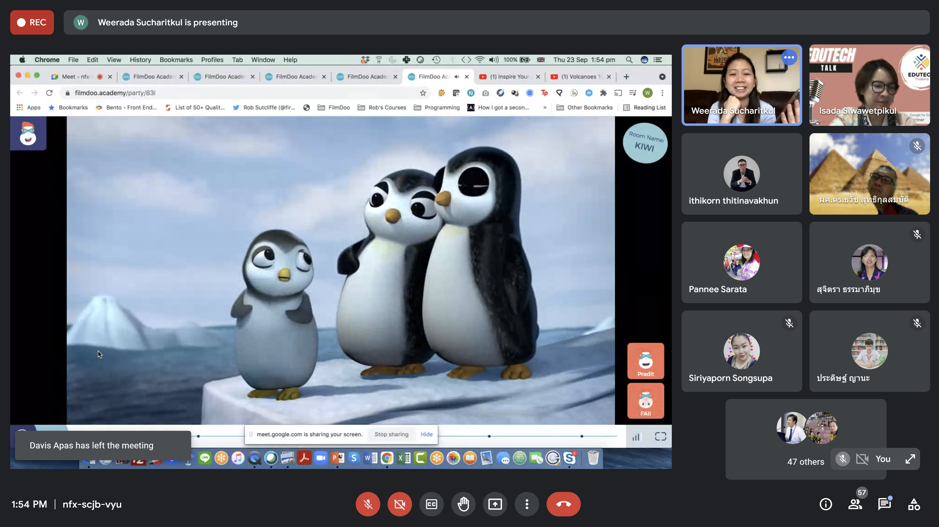The width and height of the screenshot is (939, 527).
Task: Click Stop sharing button
Action: point(391,434)
